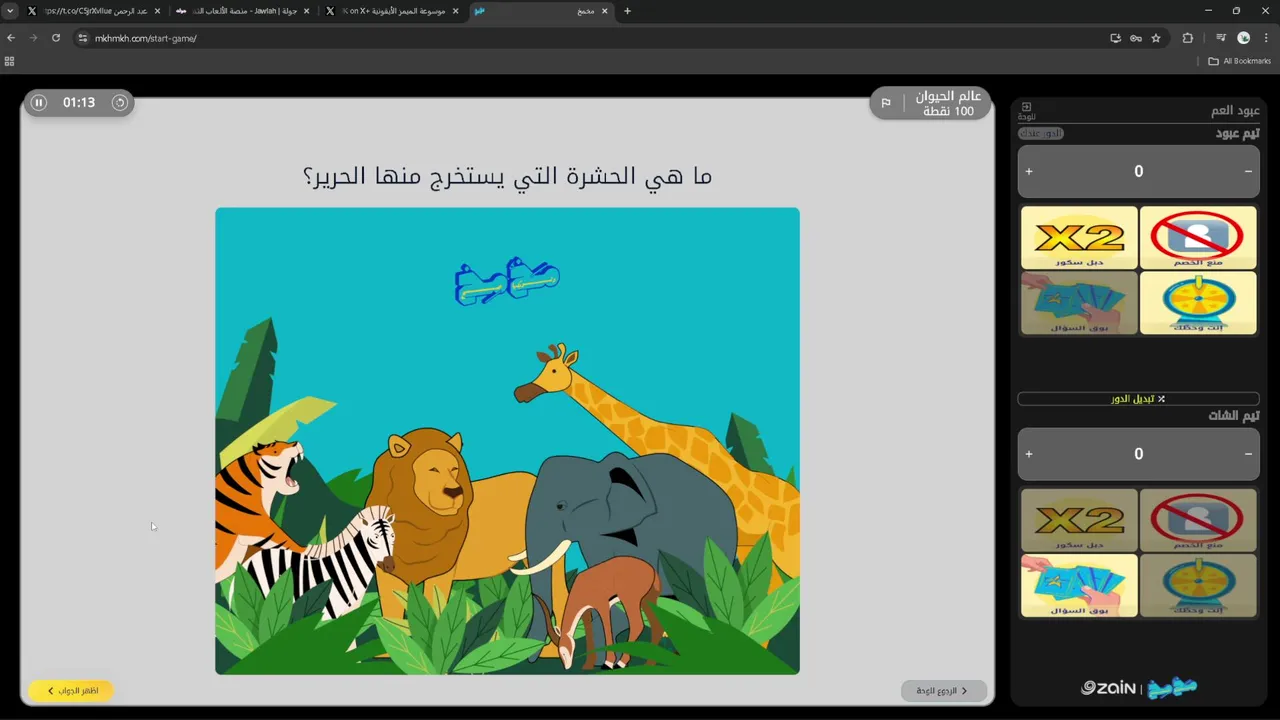The height and width of the screenshot is (720, 1280).
Task: Go back in browser history
Action: pos(11,38)
